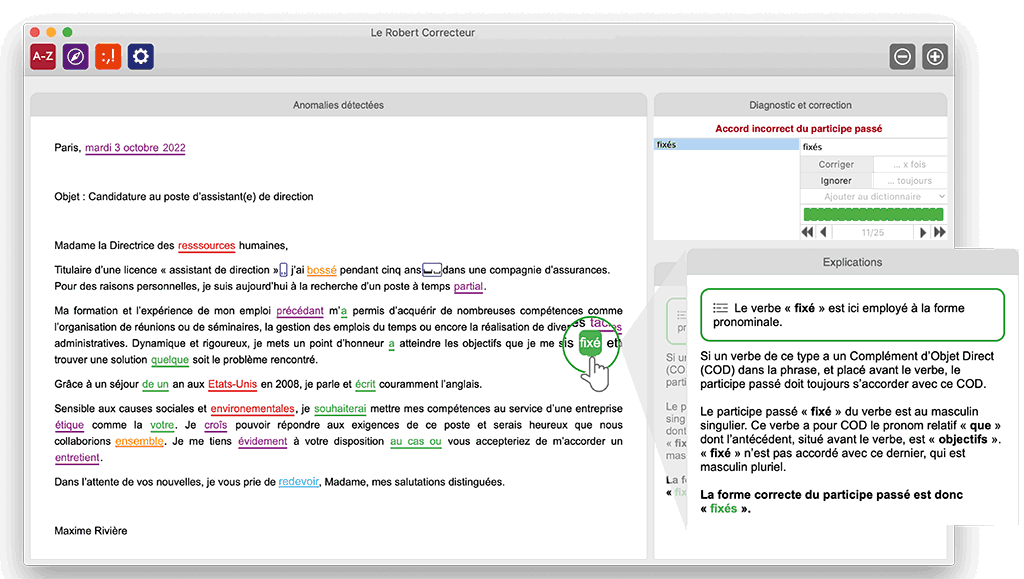This screenshot has width=1024, height=579.
Task: Click the 'Explications' panel header
Action: pos(852,262)
